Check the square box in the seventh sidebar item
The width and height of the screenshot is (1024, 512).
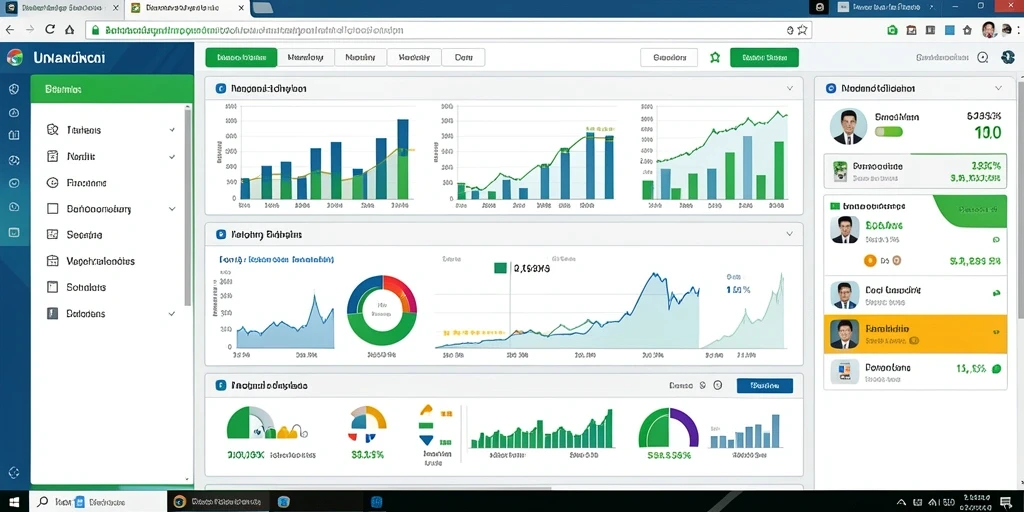[x=54, y=287]
